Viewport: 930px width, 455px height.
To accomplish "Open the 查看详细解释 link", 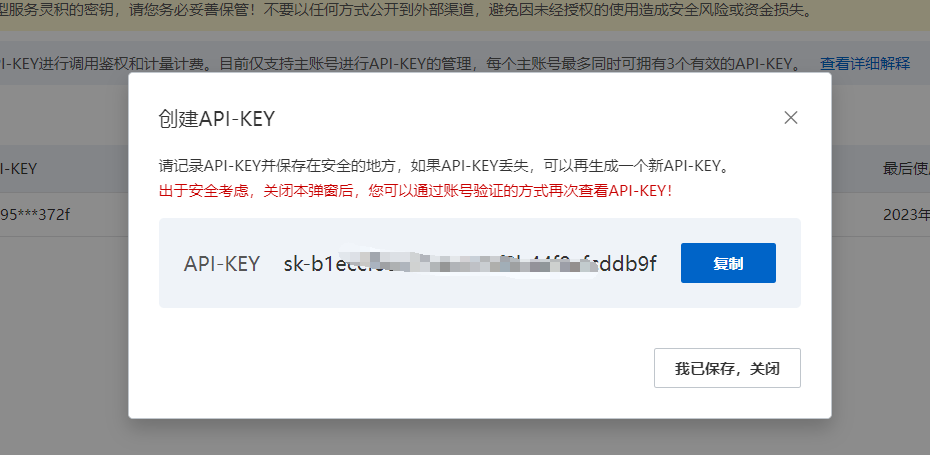I will click(x=865, y=63).
